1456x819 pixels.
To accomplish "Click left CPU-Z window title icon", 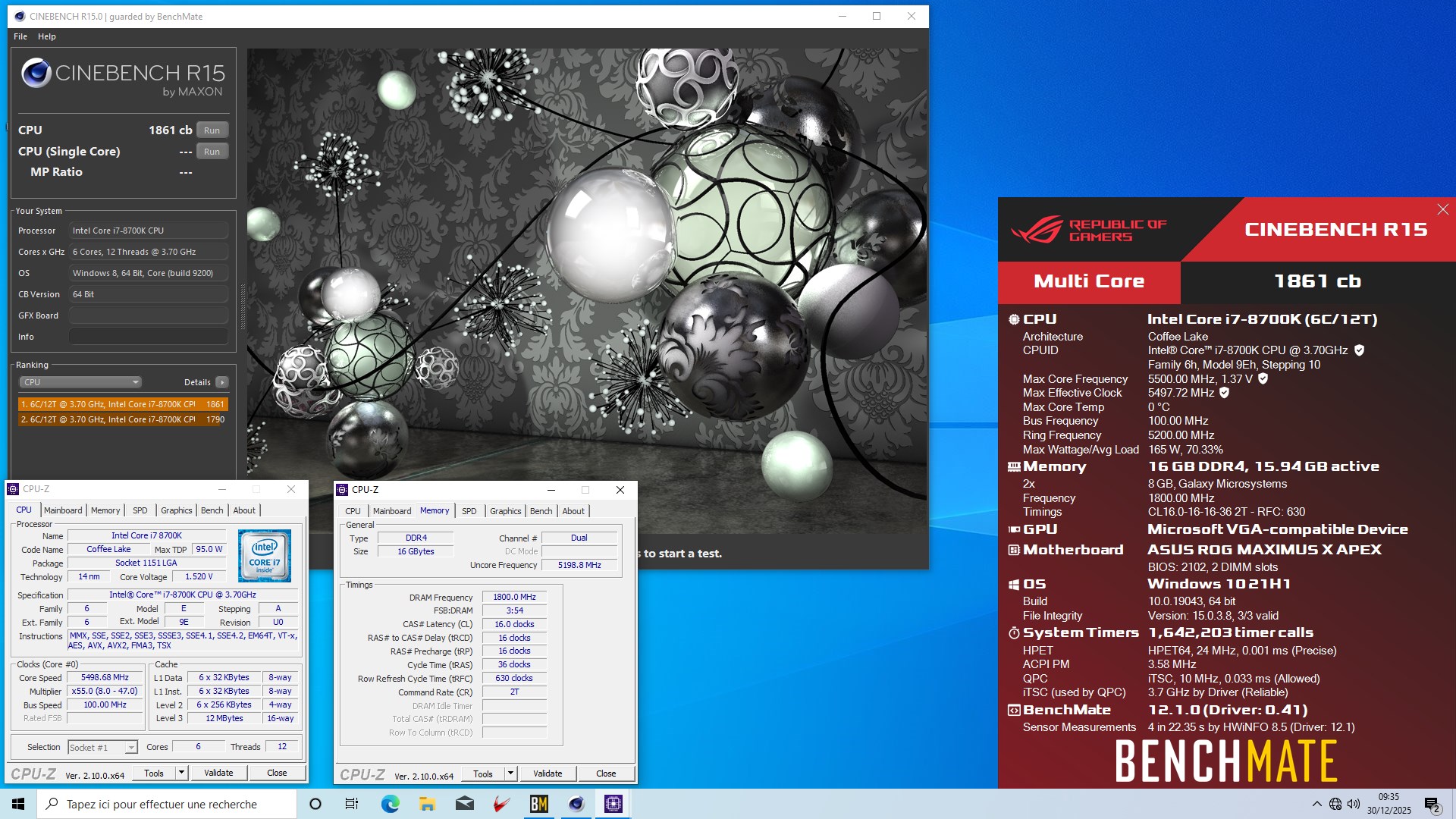I will click(14, 489).
